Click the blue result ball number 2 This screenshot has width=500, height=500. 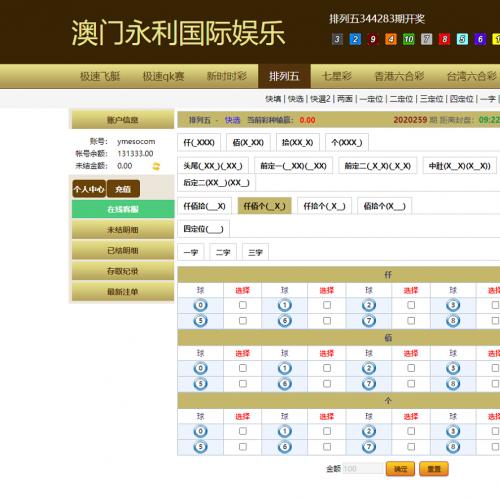(x=355, y=39)
